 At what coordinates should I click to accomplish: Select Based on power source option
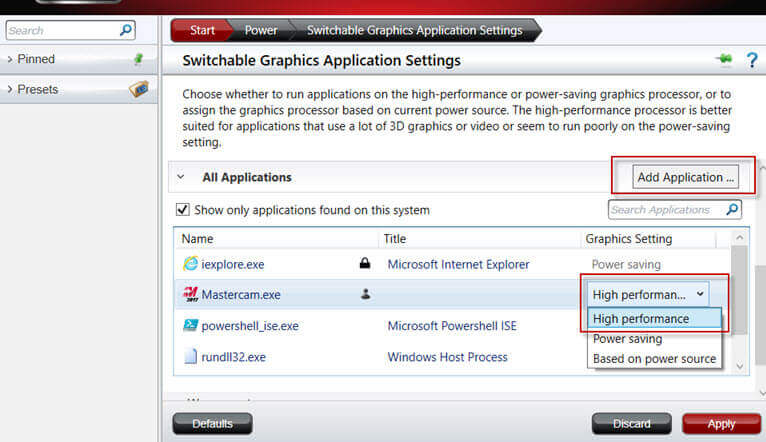coord(654,359)
